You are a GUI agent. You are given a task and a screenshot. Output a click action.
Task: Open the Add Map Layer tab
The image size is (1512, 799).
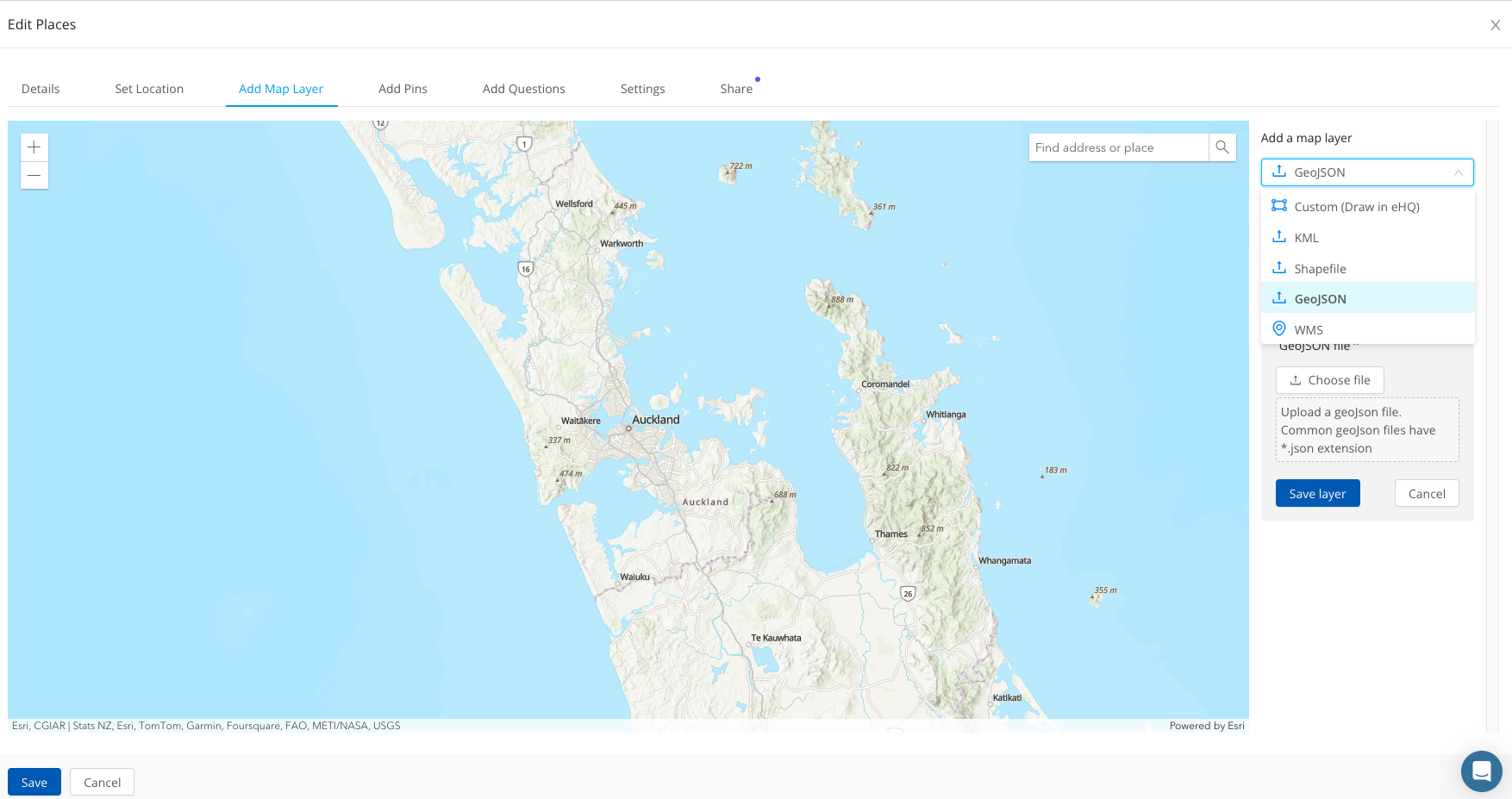(x=281, y=89)
